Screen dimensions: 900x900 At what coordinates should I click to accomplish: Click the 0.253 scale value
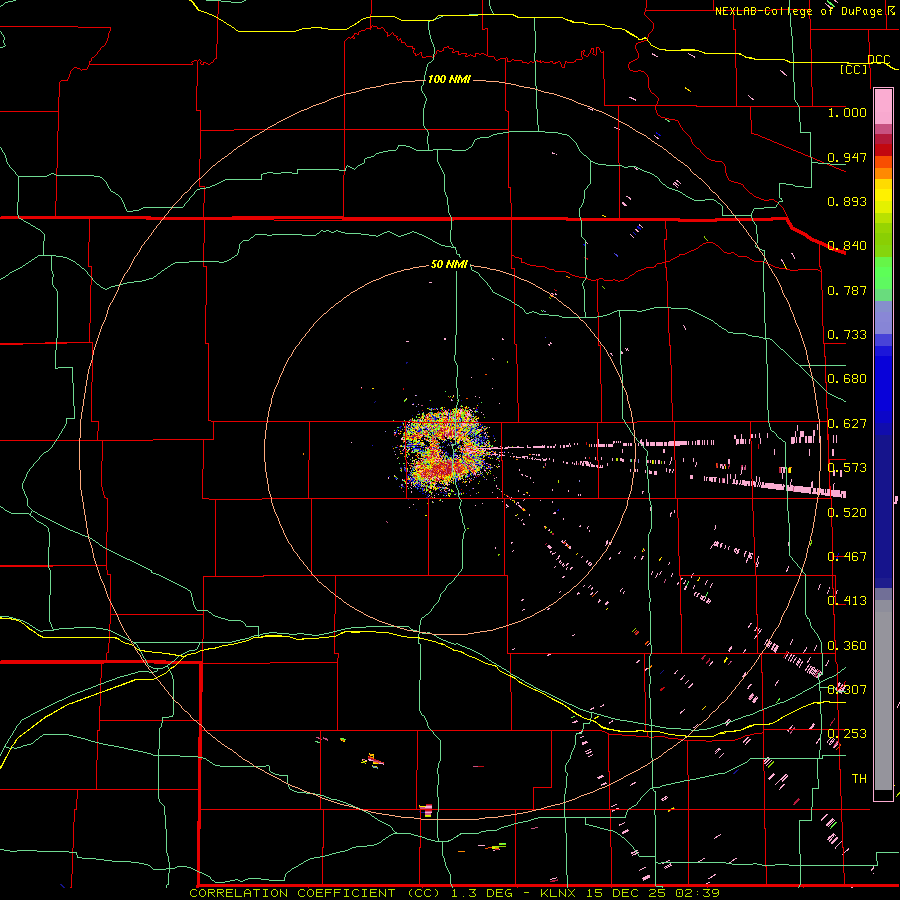(847, 734)
